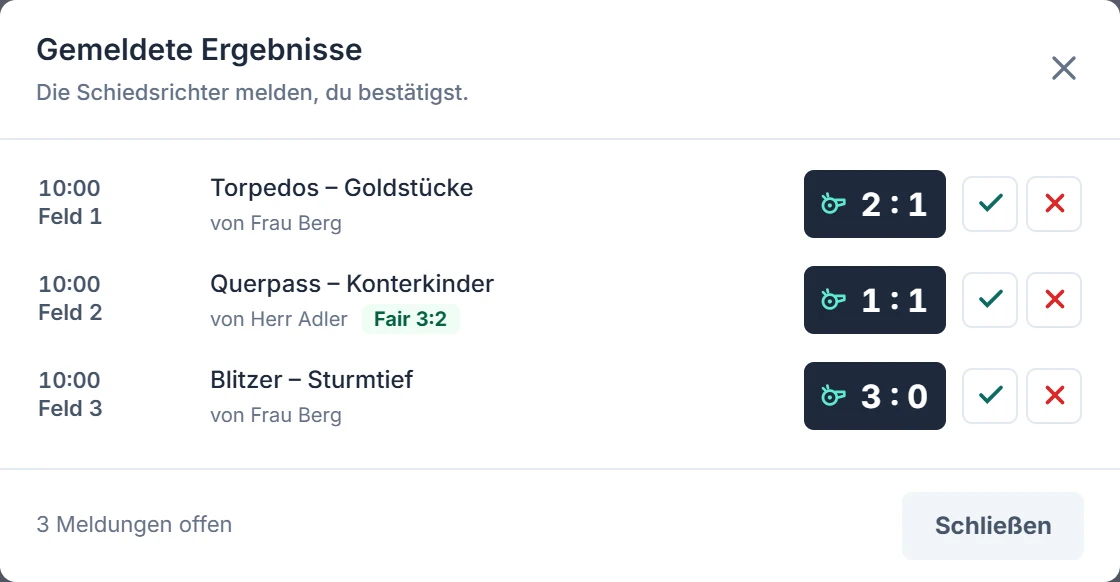Confirm the Querpass – Konterkinder result
This screenshot has height=582, width=1120.
coord(989,300)
